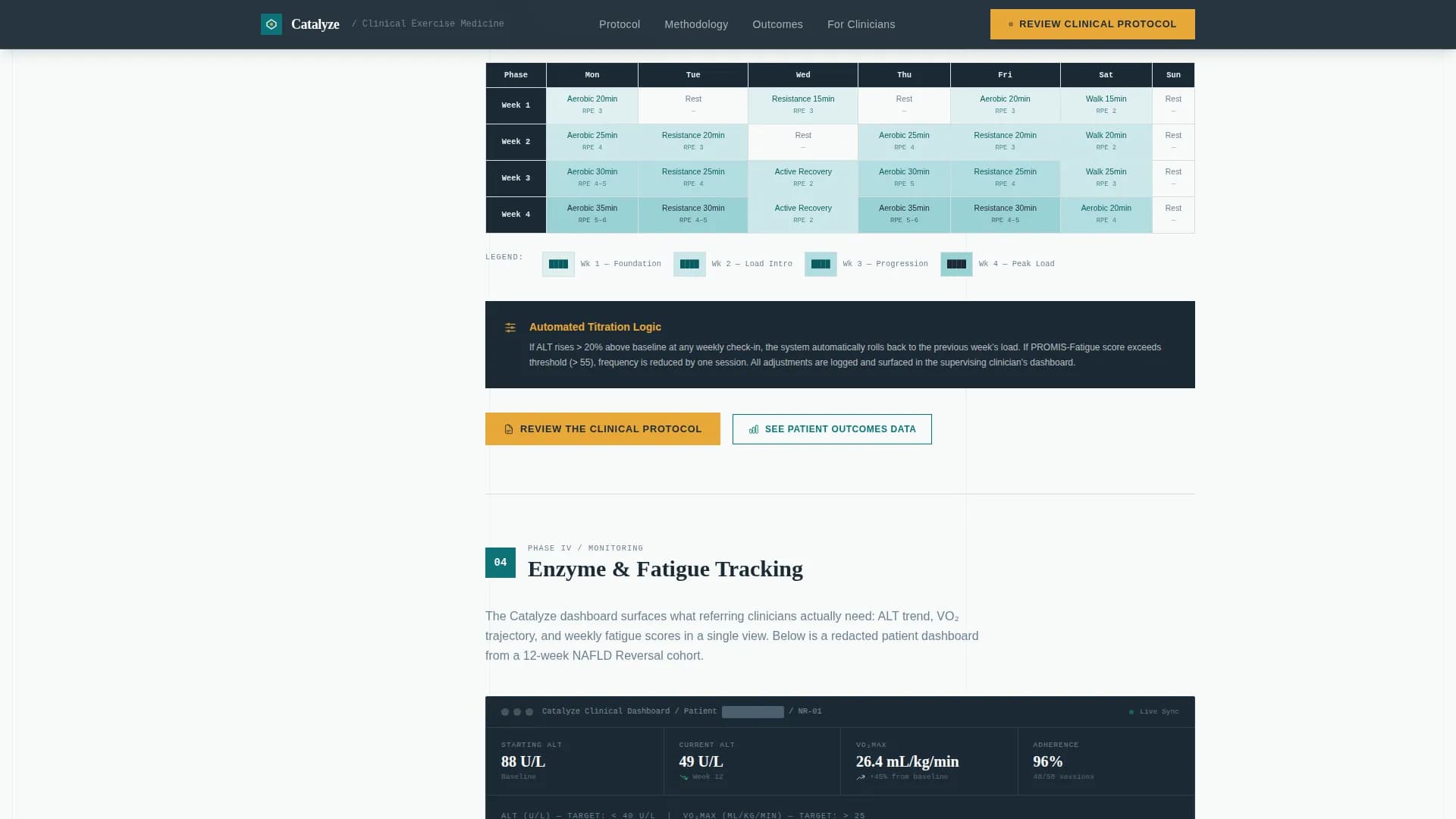Click the Week 1 row header

[x=516, y=105]
